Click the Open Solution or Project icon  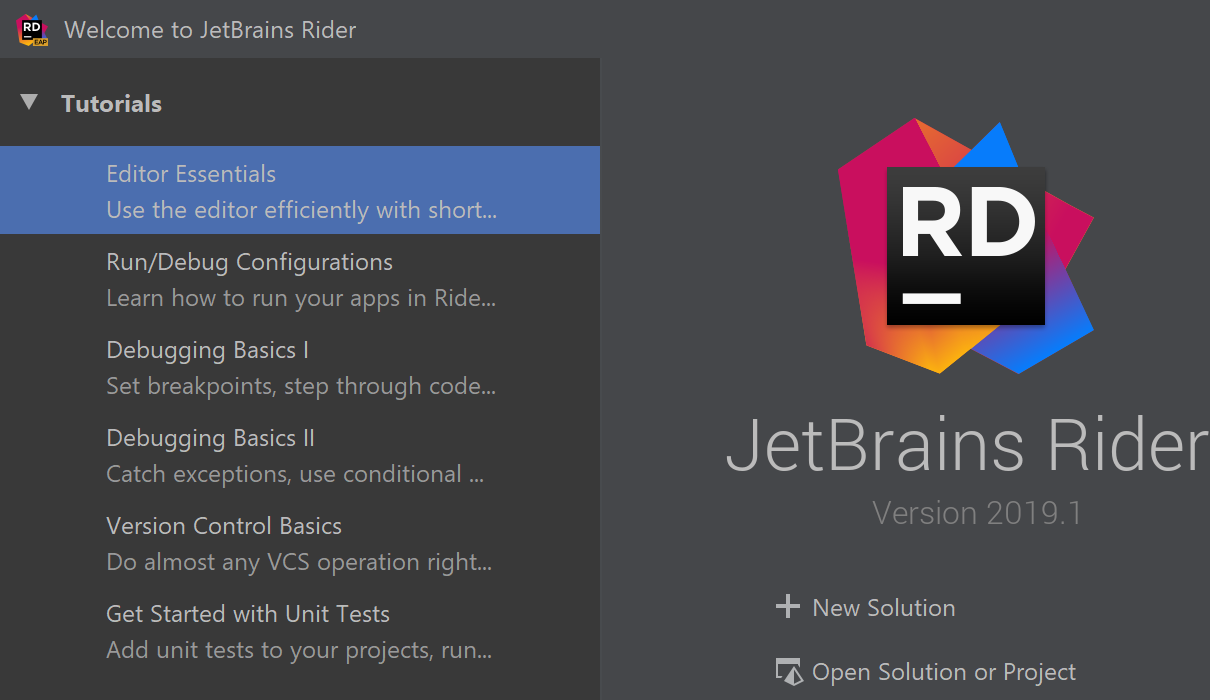789,672
